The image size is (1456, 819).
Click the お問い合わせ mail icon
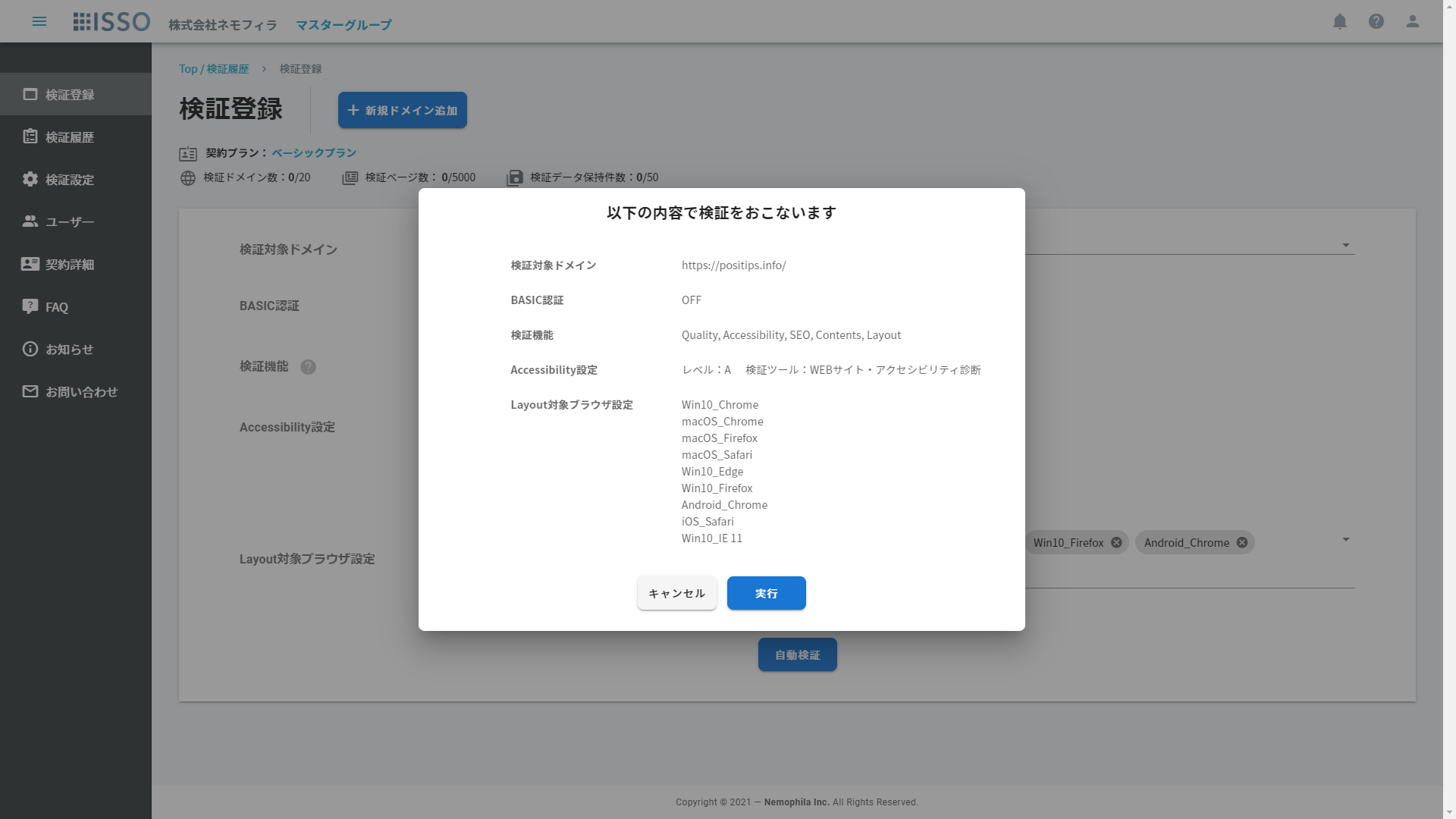tap(30, 391)
